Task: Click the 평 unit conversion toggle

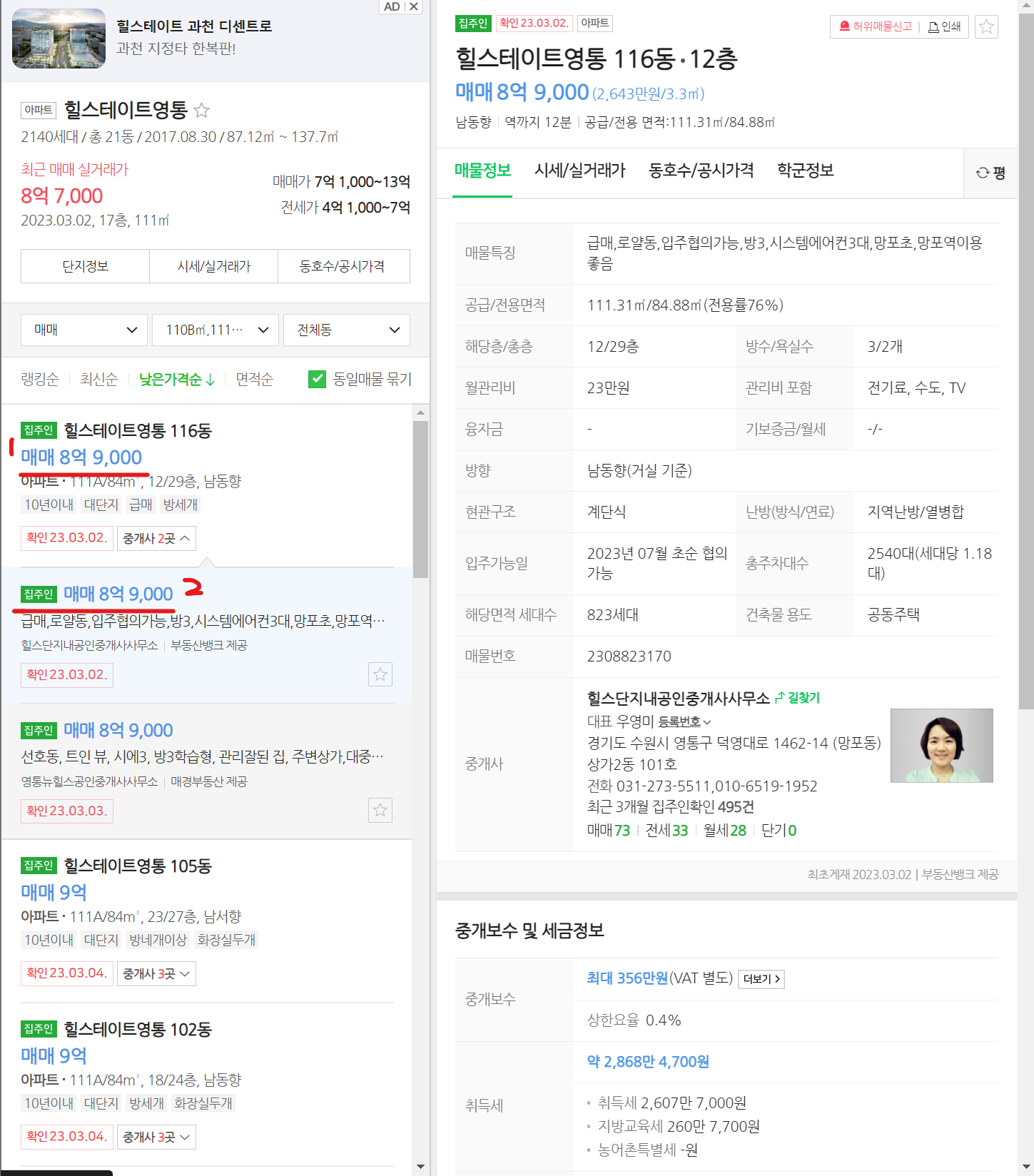Action: 991,173
